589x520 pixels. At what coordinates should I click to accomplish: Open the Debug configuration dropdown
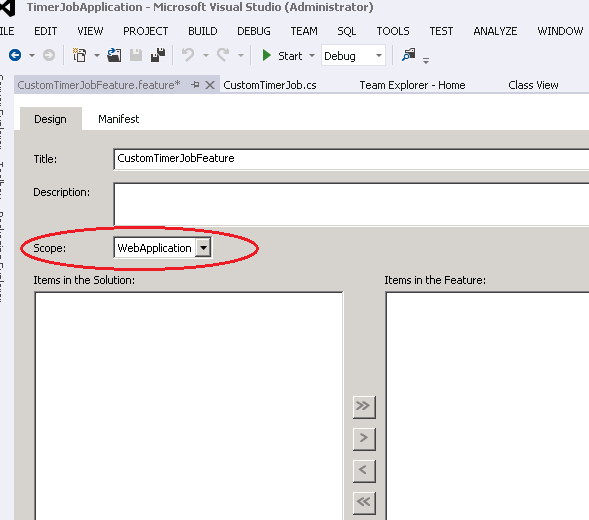pos(379,56)
